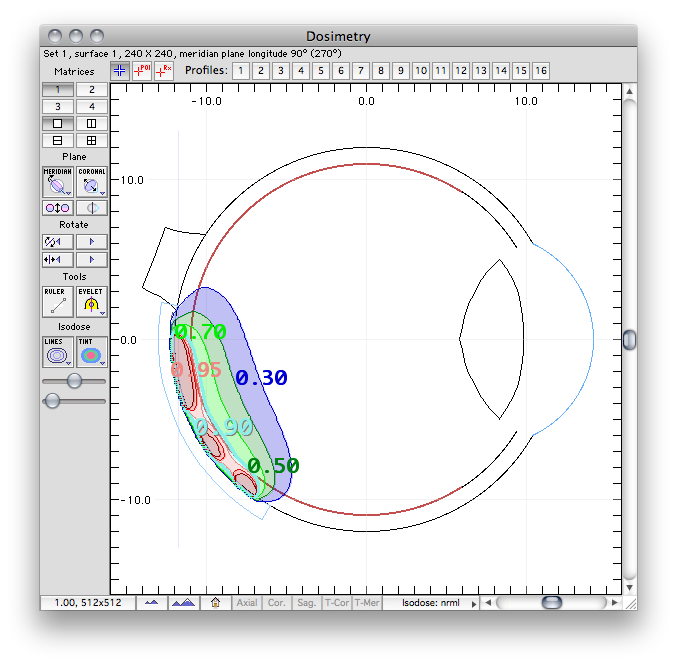The height and width of the screenshot is (665, 677).
Task: Choose the Eyelet tool
Action: click(x=92, y=301)
